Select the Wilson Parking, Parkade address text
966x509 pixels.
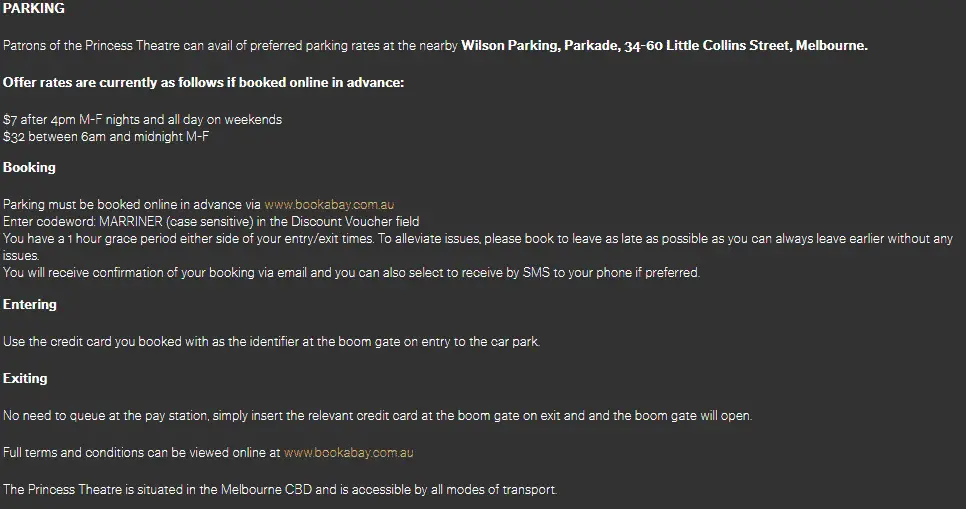[664, 46]
